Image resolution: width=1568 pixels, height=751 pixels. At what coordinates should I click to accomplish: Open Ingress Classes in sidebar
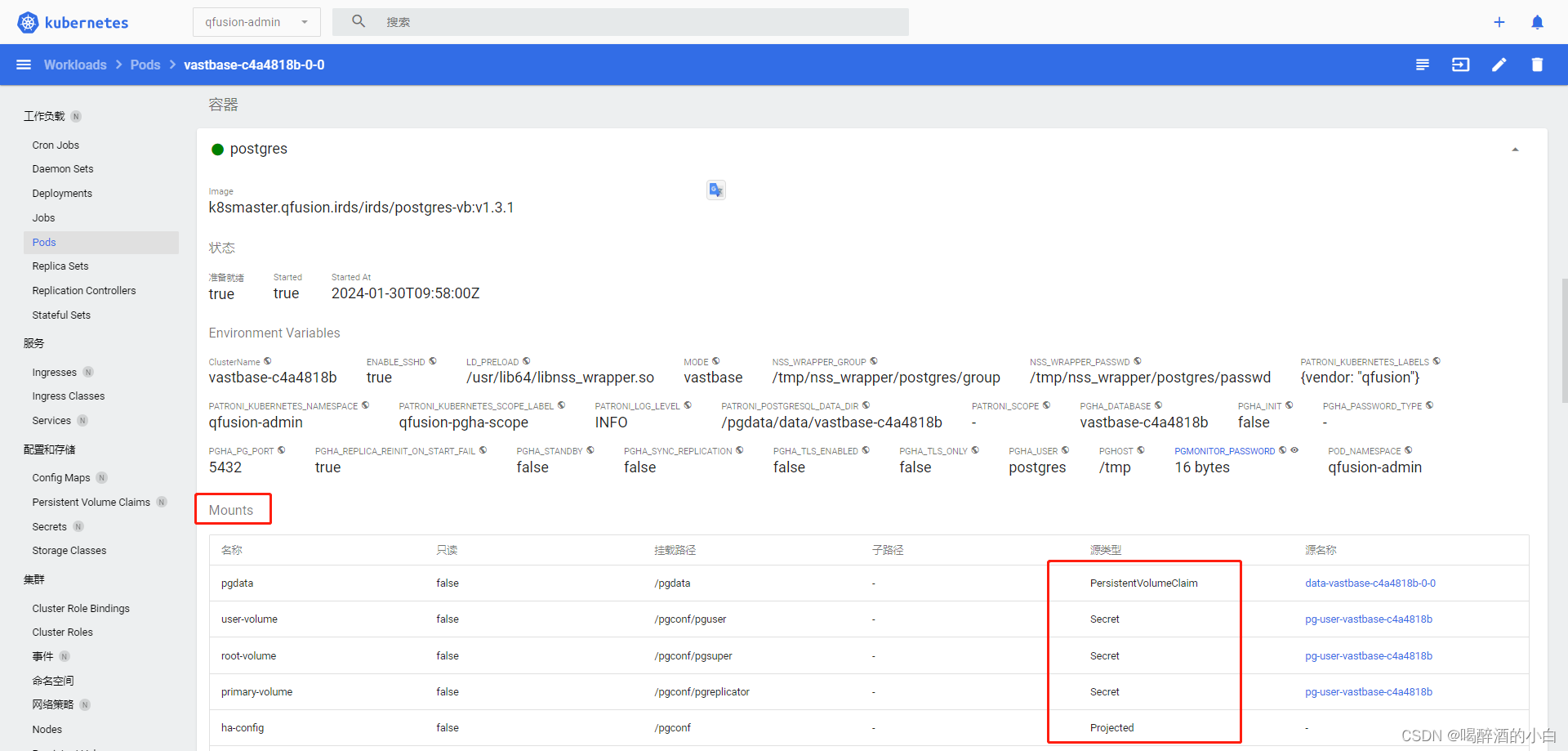(x=69, y=396)
